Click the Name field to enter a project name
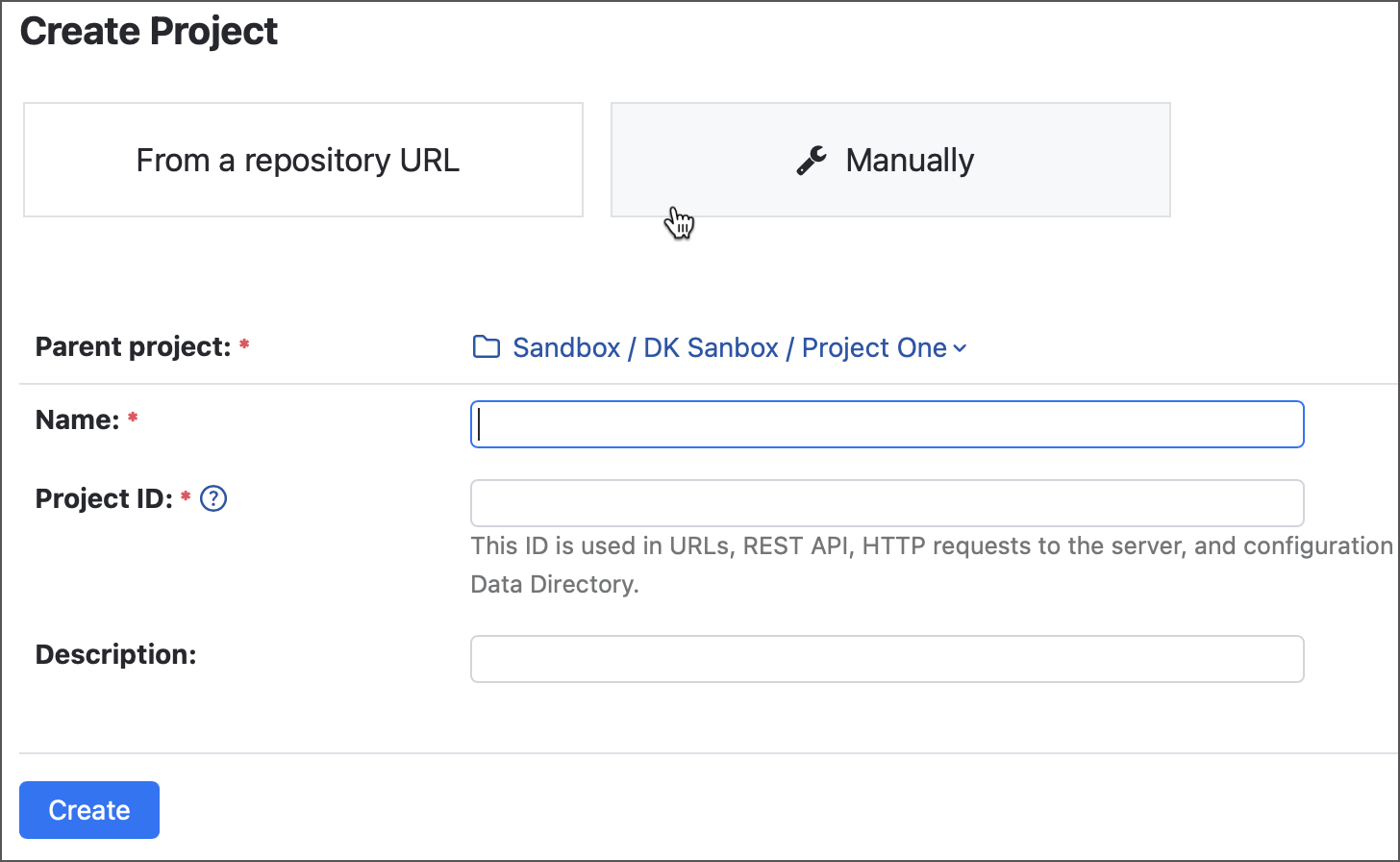 885,423
